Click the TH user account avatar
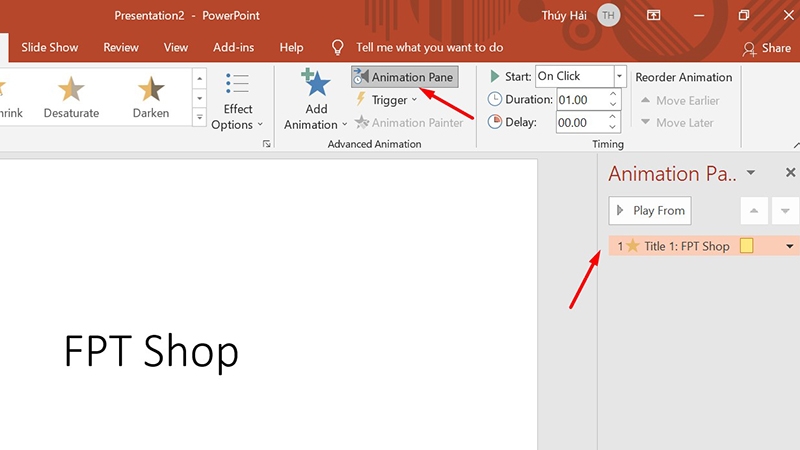 tap(608, 15)
